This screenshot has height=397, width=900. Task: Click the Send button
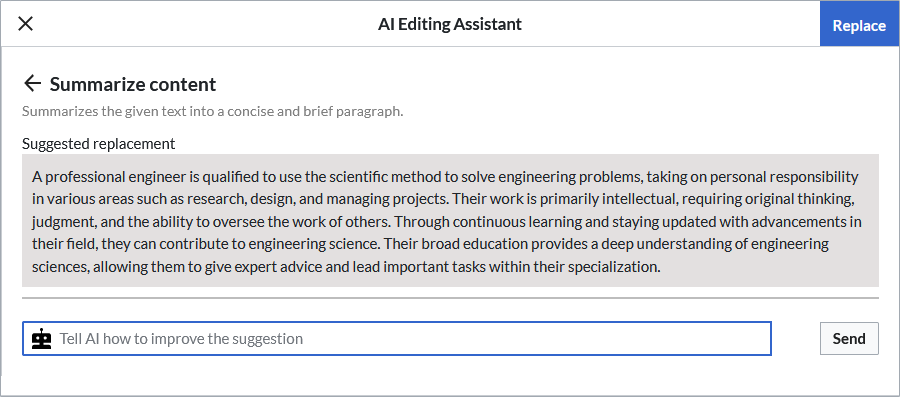[x=849, y=338]
